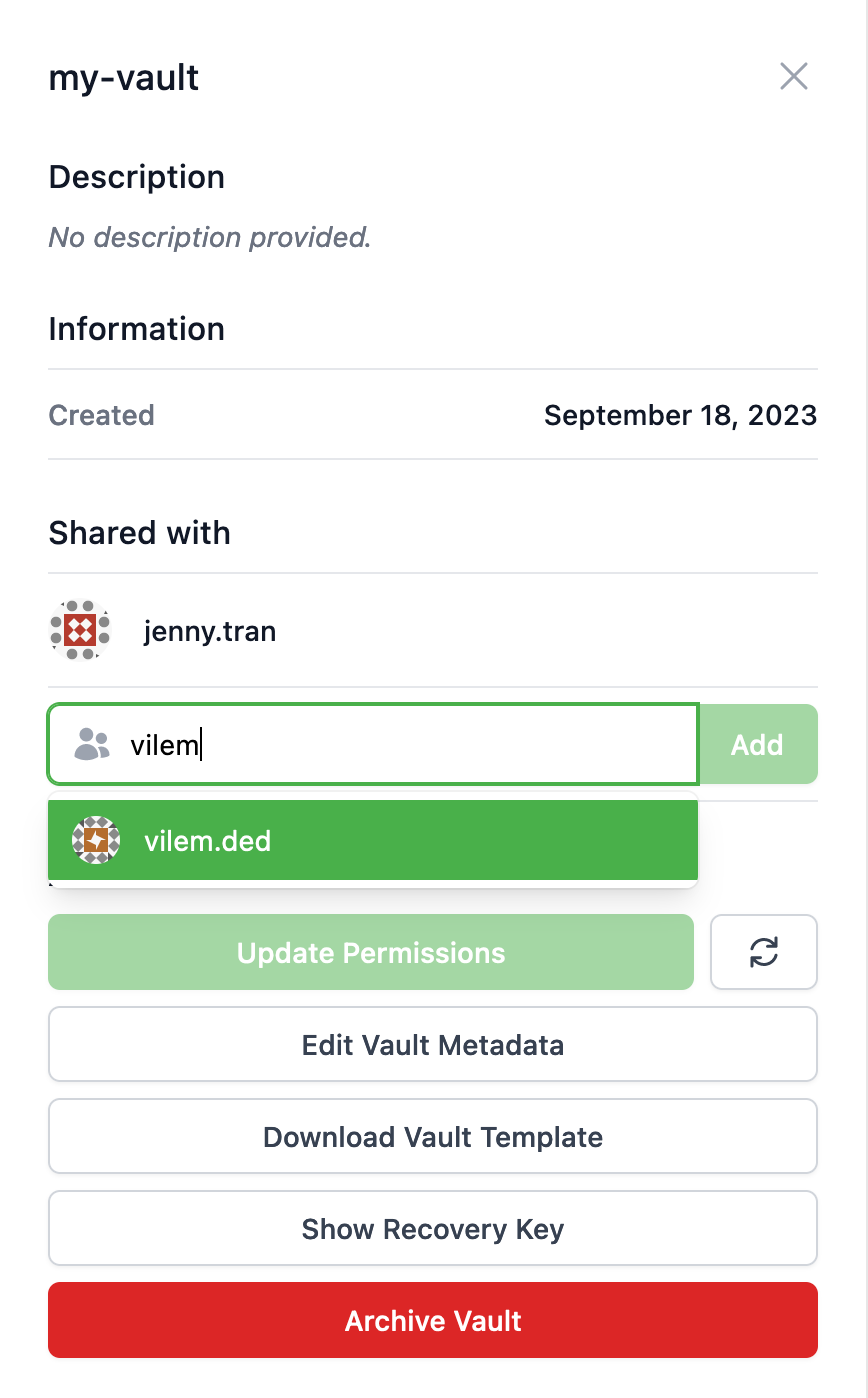Click Update Permissions

371,952
